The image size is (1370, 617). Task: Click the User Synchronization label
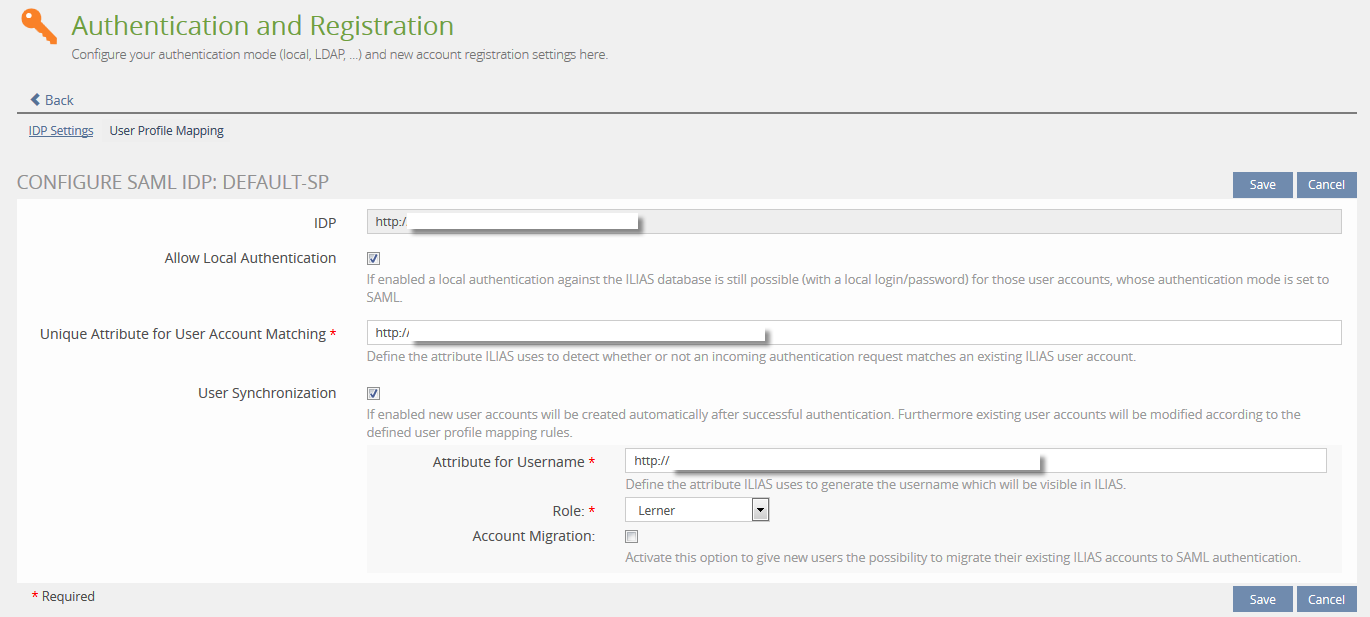tap(267, 393)
